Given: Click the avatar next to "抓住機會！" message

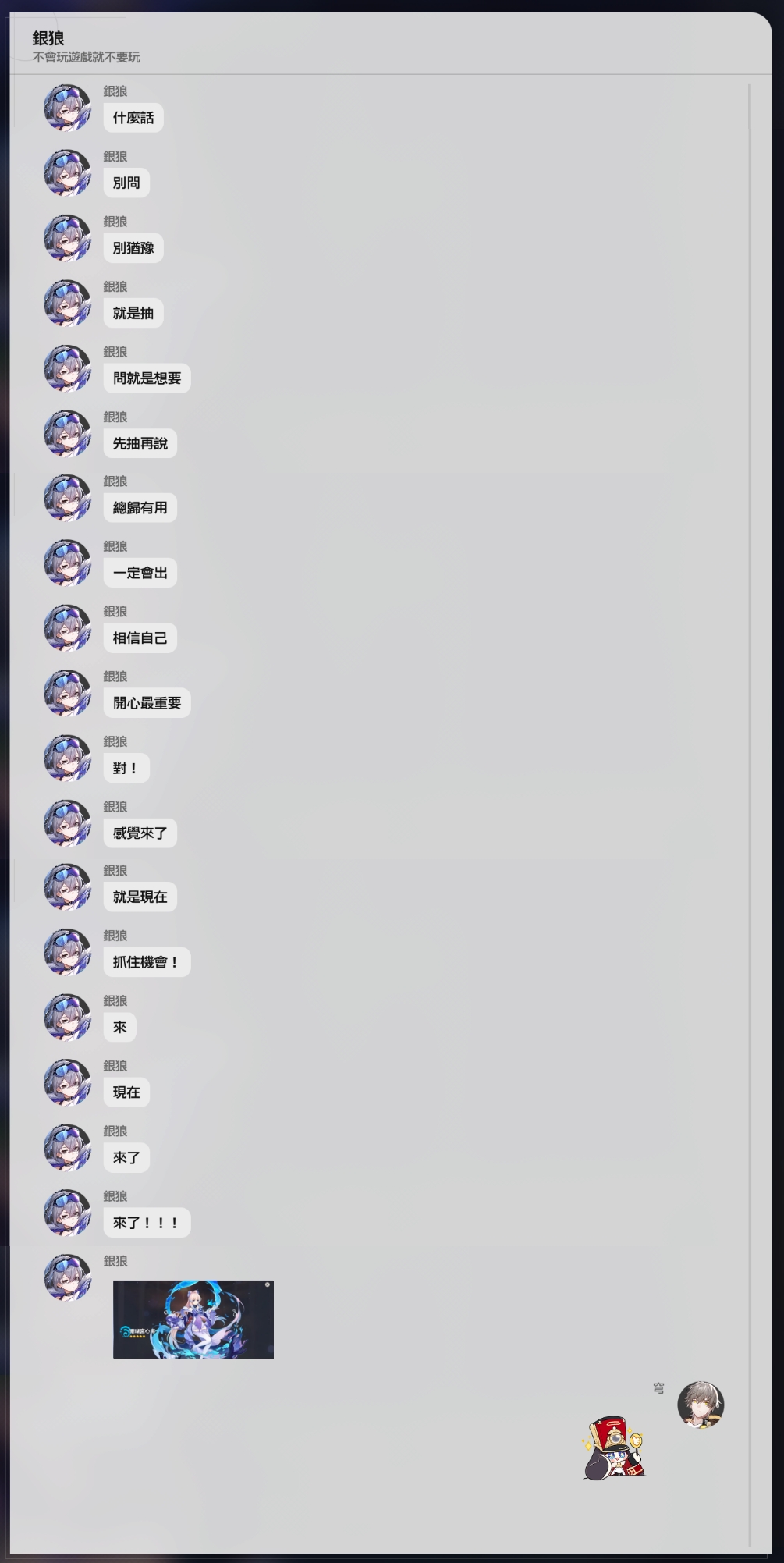Looking at the screenshot, I should pos(67,952).
